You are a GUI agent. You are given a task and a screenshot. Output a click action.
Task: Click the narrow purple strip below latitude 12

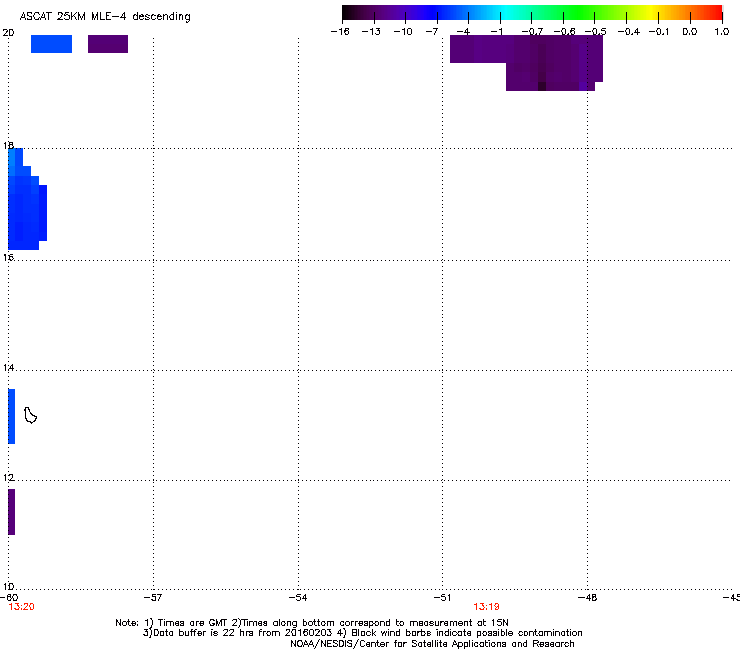pyautogui.click(x=11, y=512)
